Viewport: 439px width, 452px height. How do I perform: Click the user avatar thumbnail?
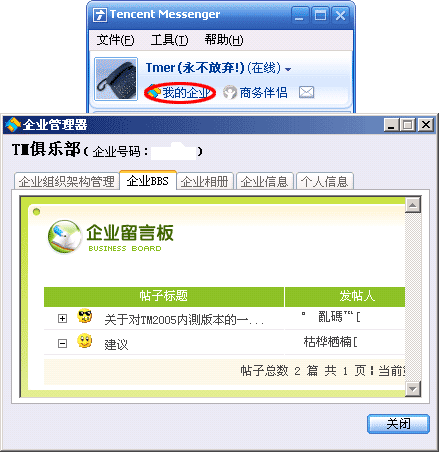116,79
